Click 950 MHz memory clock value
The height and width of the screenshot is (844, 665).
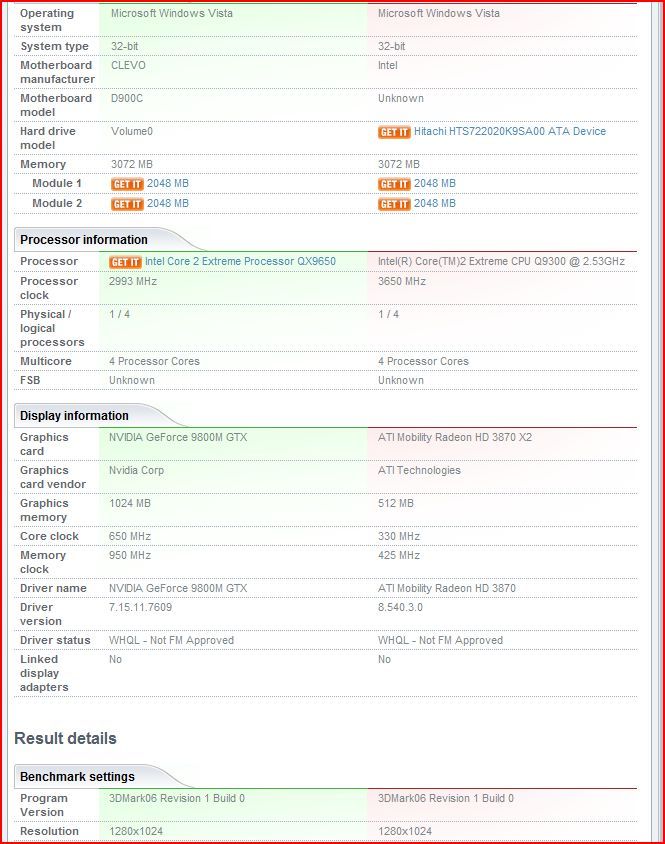coord(130,555)
